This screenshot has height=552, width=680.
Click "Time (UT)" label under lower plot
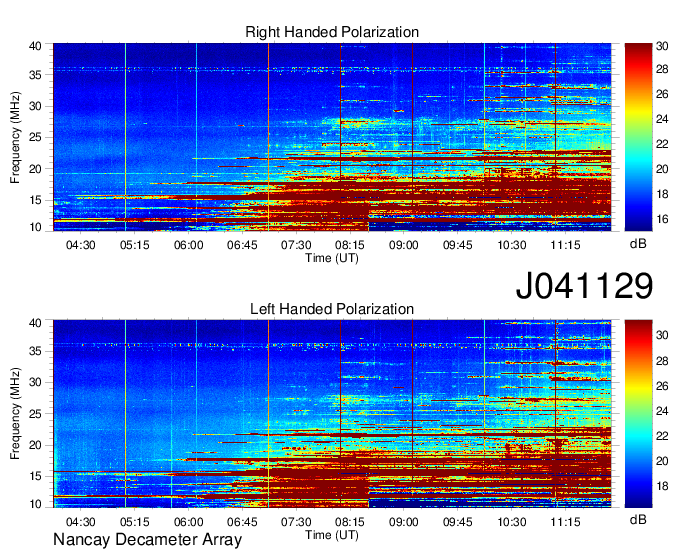click(x=332, y=535)
